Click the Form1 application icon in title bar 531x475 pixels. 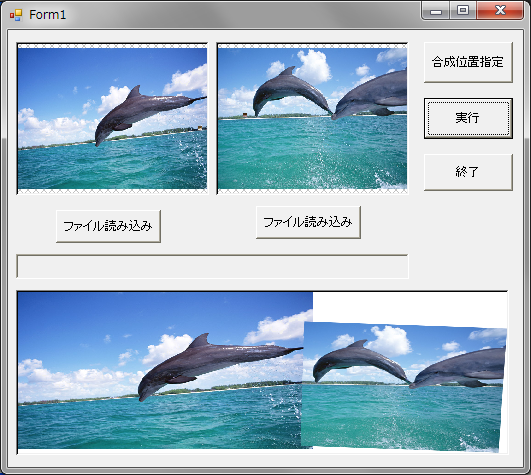pyautogui.click(x=16, y=15)
